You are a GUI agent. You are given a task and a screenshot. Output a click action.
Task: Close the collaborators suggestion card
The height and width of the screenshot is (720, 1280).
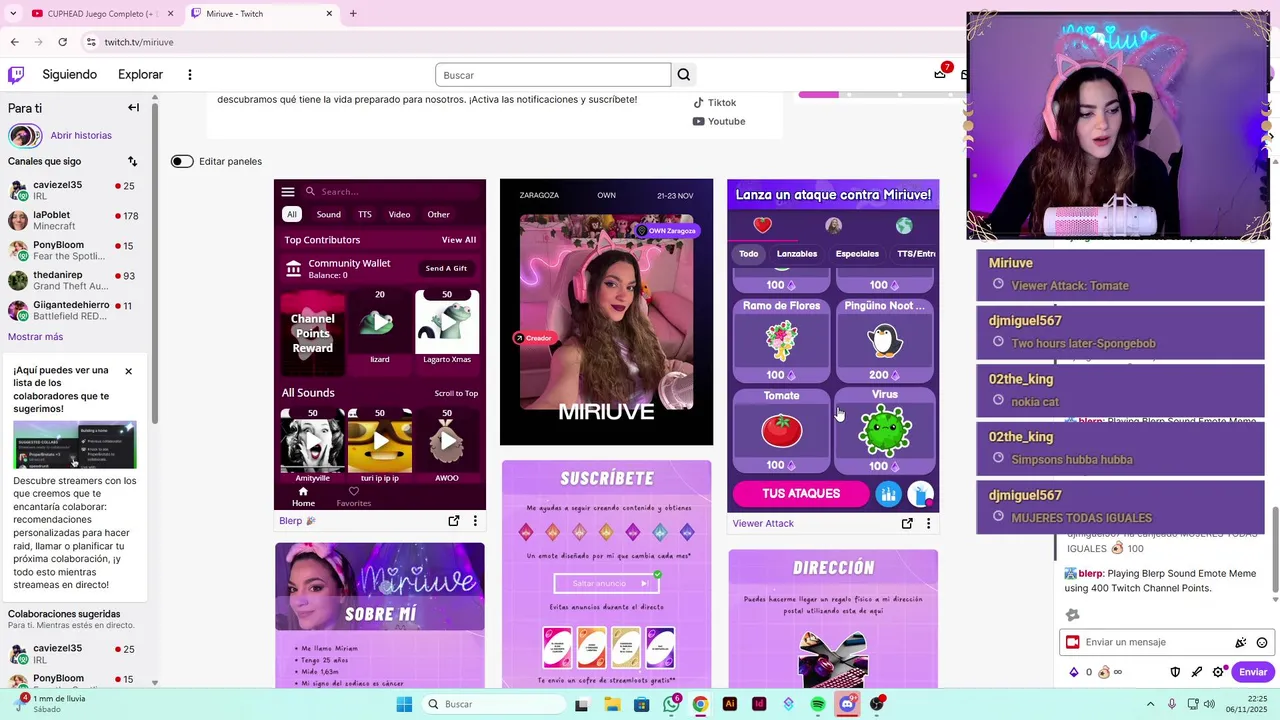(x=128, y=371)
